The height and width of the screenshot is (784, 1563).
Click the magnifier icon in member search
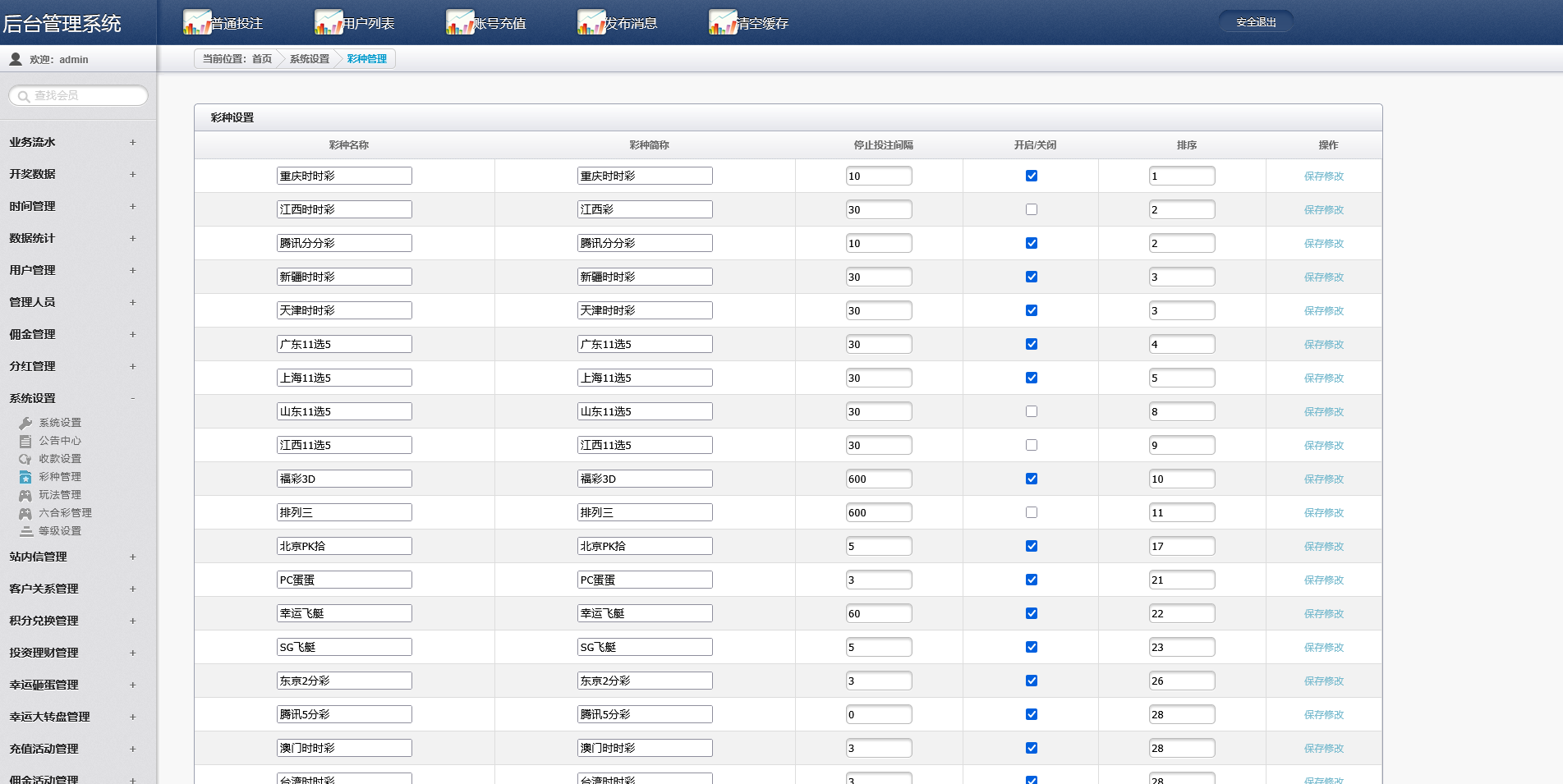[x=24, y=96]
